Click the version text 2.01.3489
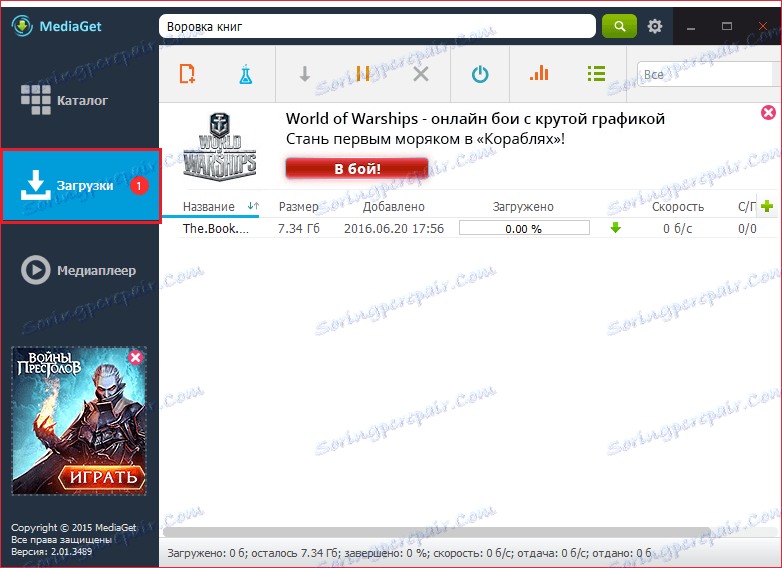 pyautogui.click(x=51, y=552)
